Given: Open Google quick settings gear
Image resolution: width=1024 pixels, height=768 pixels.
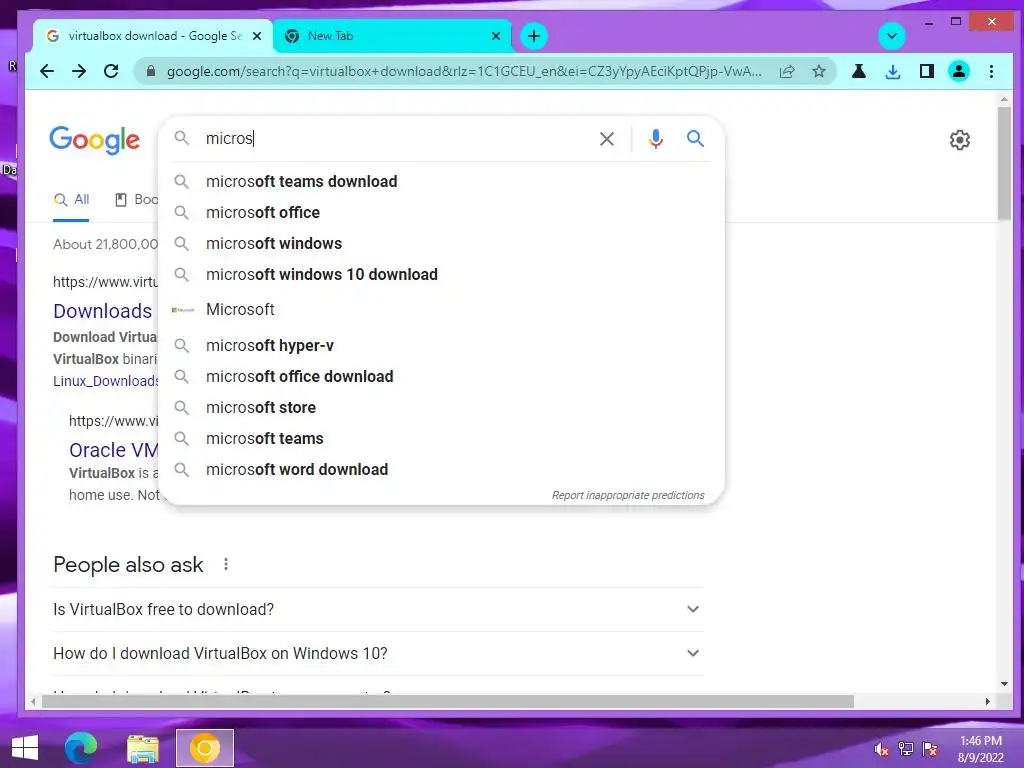Looking at the screenshot, I should [x=959, y=140].
